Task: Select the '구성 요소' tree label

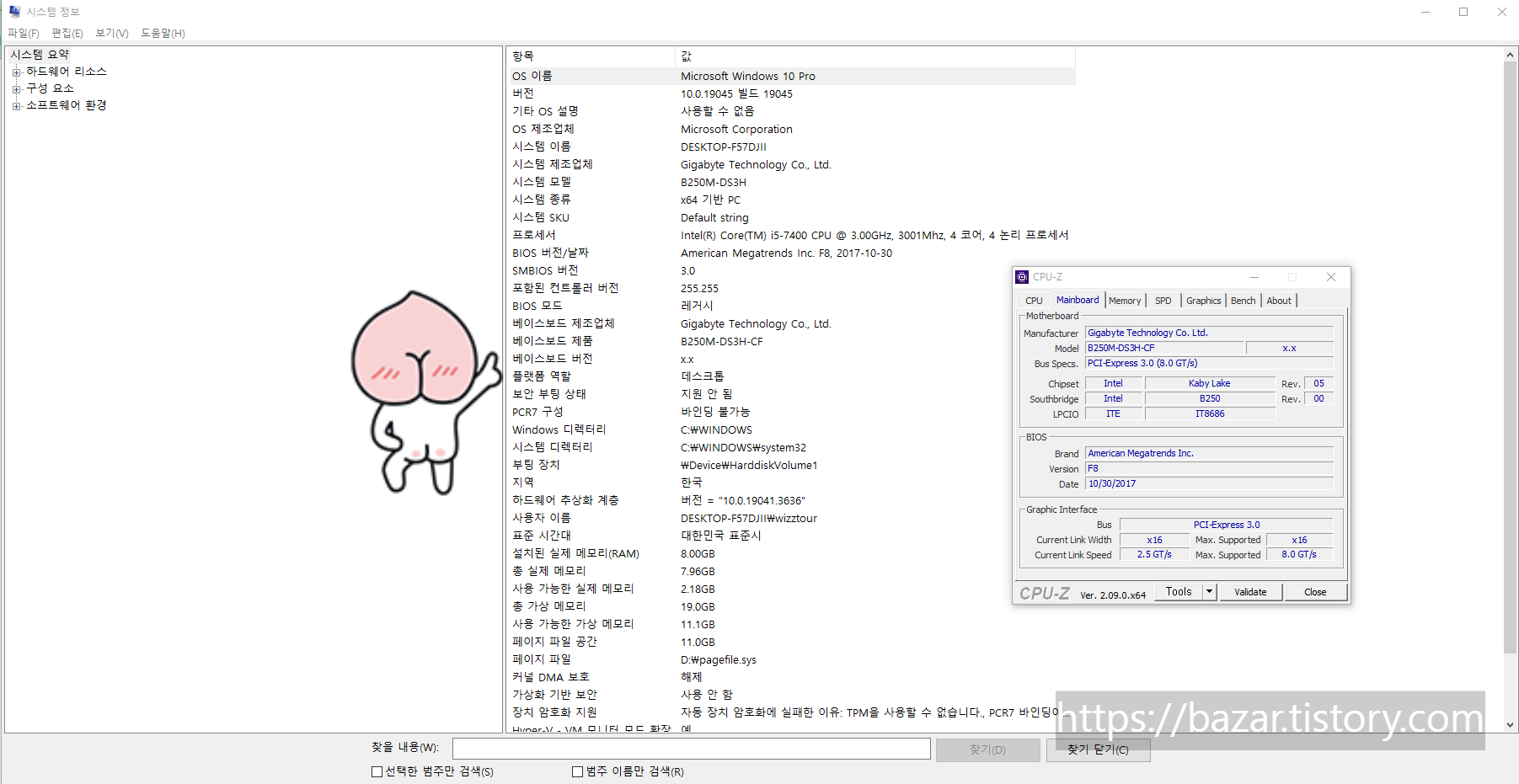Action: (x=50, y=88)
